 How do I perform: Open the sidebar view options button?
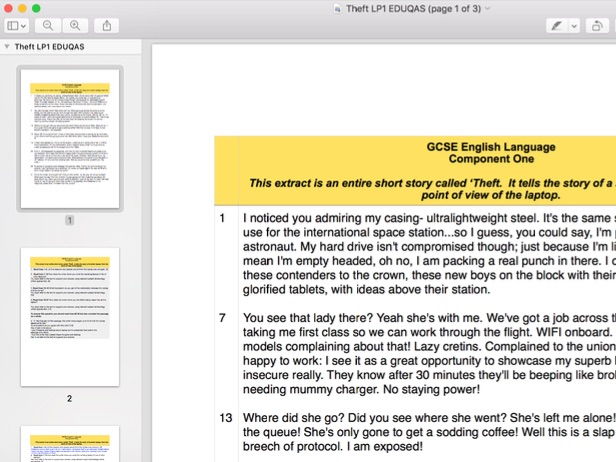point(16,26)
